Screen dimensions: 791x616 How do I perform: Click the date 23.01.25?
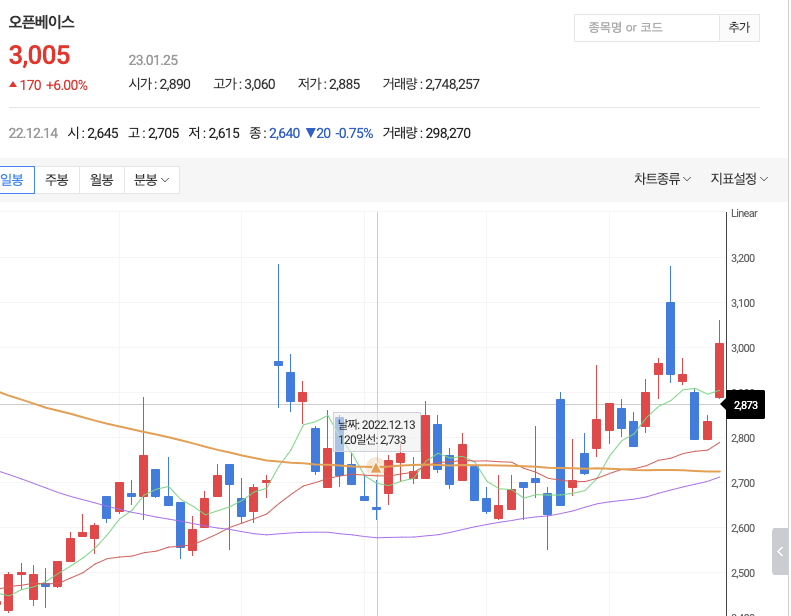coord(153,61)
